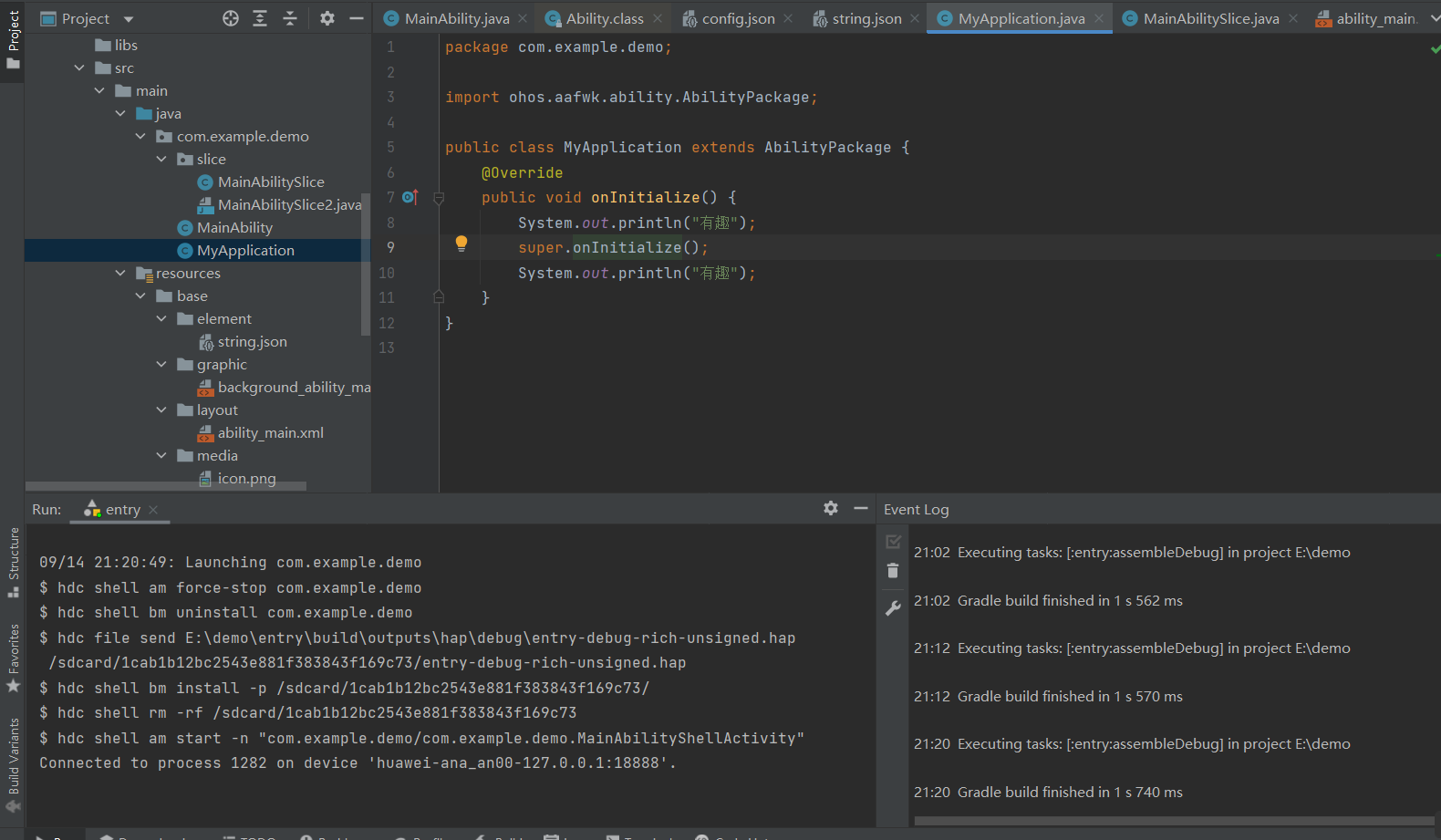
Task: Open Run panel settings gear
Action: pyautogui.click(x=831, y=508)
